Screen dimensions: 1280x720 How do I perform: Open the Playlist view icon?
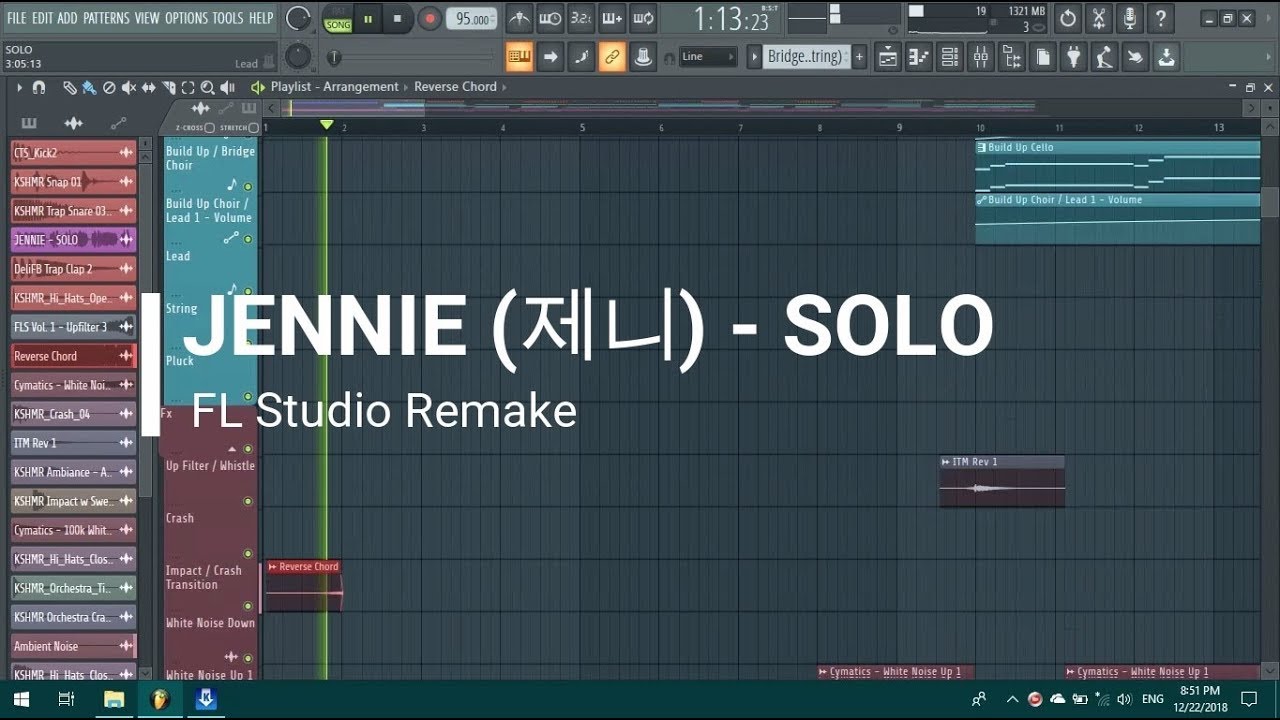tap(888, 57)
